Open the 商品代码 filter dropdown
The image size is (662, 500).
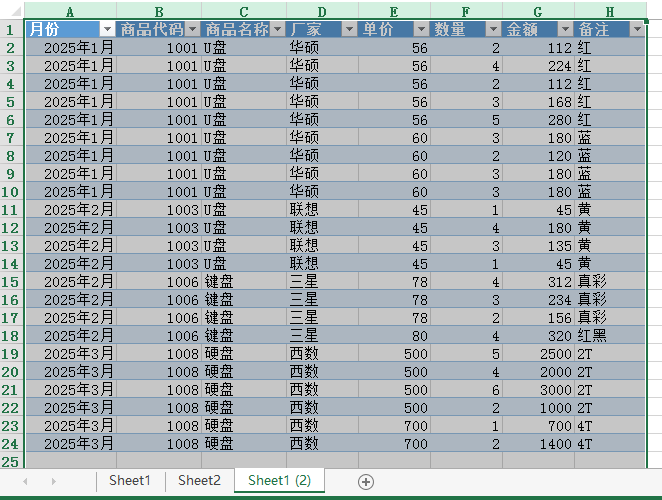pyautogui.click(x=191, y=29)
